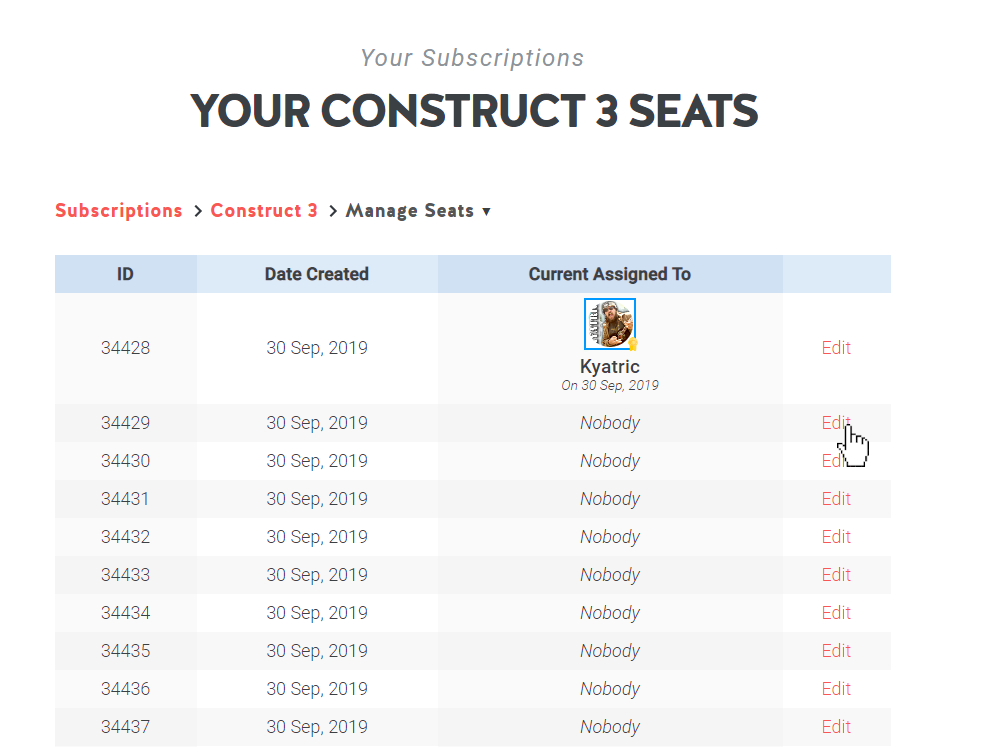Image resolution: width=985 pixels, height=747 pixels.
Task: Edit seat 34431
Action: click(x=836, y=499)
